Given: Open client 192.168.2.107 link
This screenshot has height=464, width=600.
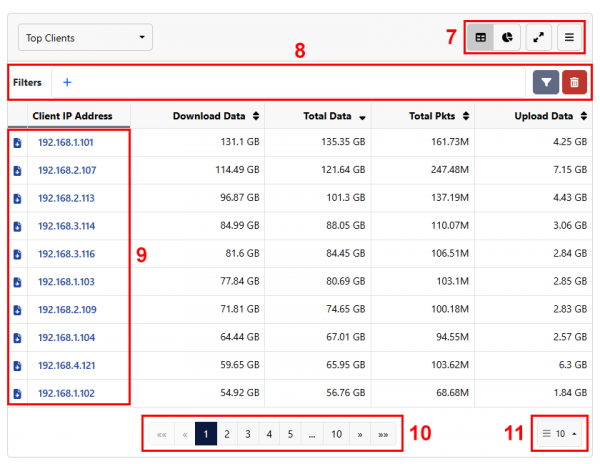Looking at the screenshot, I should [x=67, y=170].
